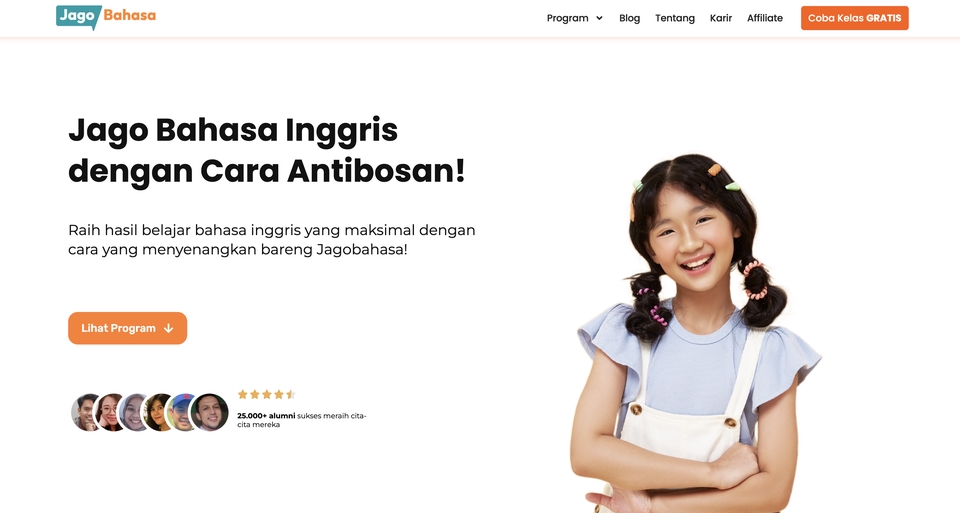Select the alumni avatar with glasses
Image resolution: width=960 pixels, height=513 pixels.
pyautogui.click(x=110, y=412)
